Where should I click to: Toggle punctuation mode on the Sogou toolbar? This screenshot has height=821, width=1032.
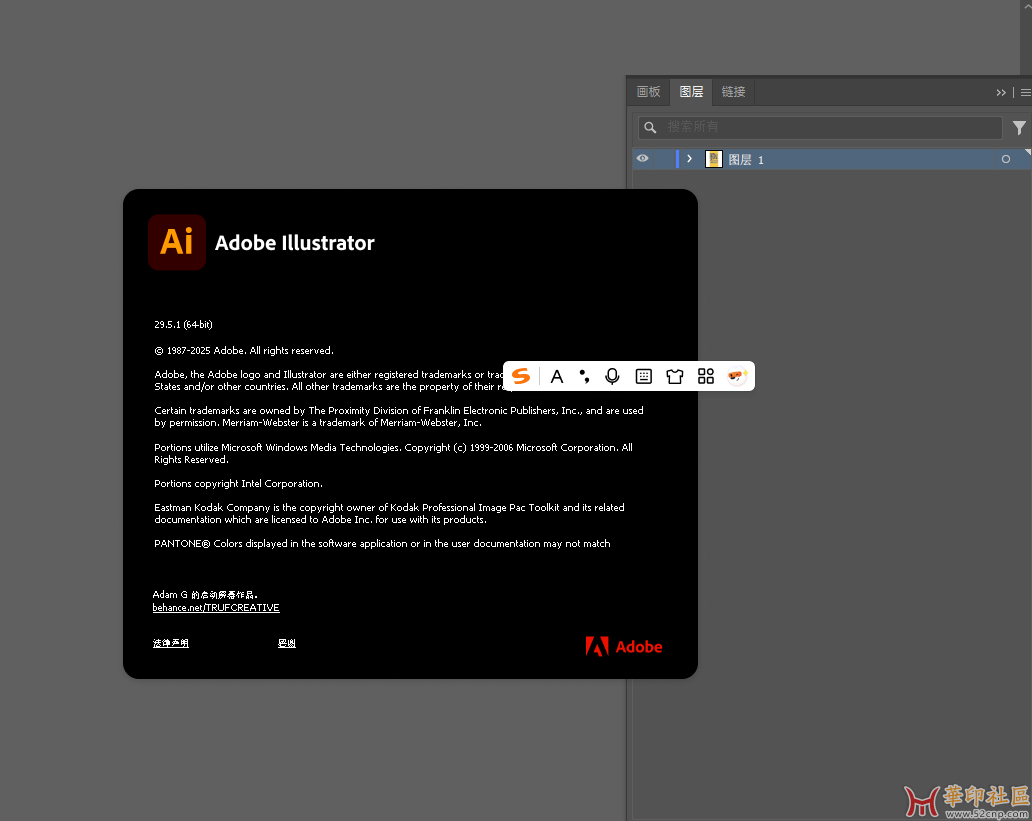[x=584, y=377]
